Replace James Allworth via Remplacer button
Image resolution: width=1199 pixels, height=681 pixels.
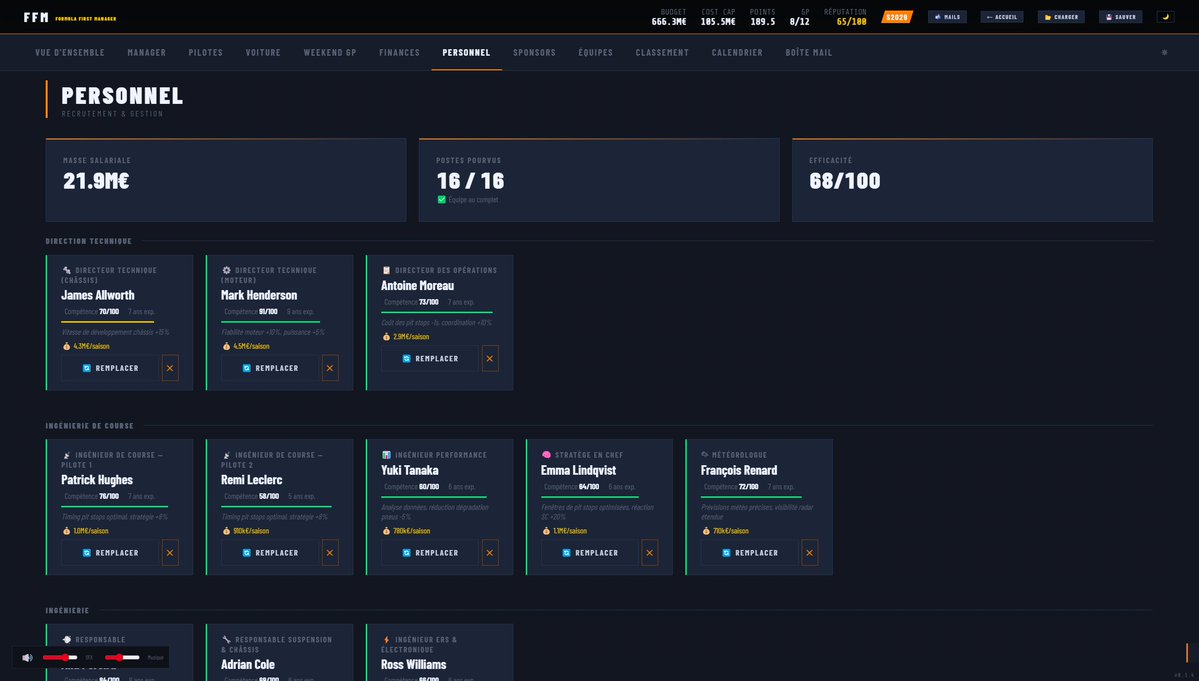click(110, 368)
